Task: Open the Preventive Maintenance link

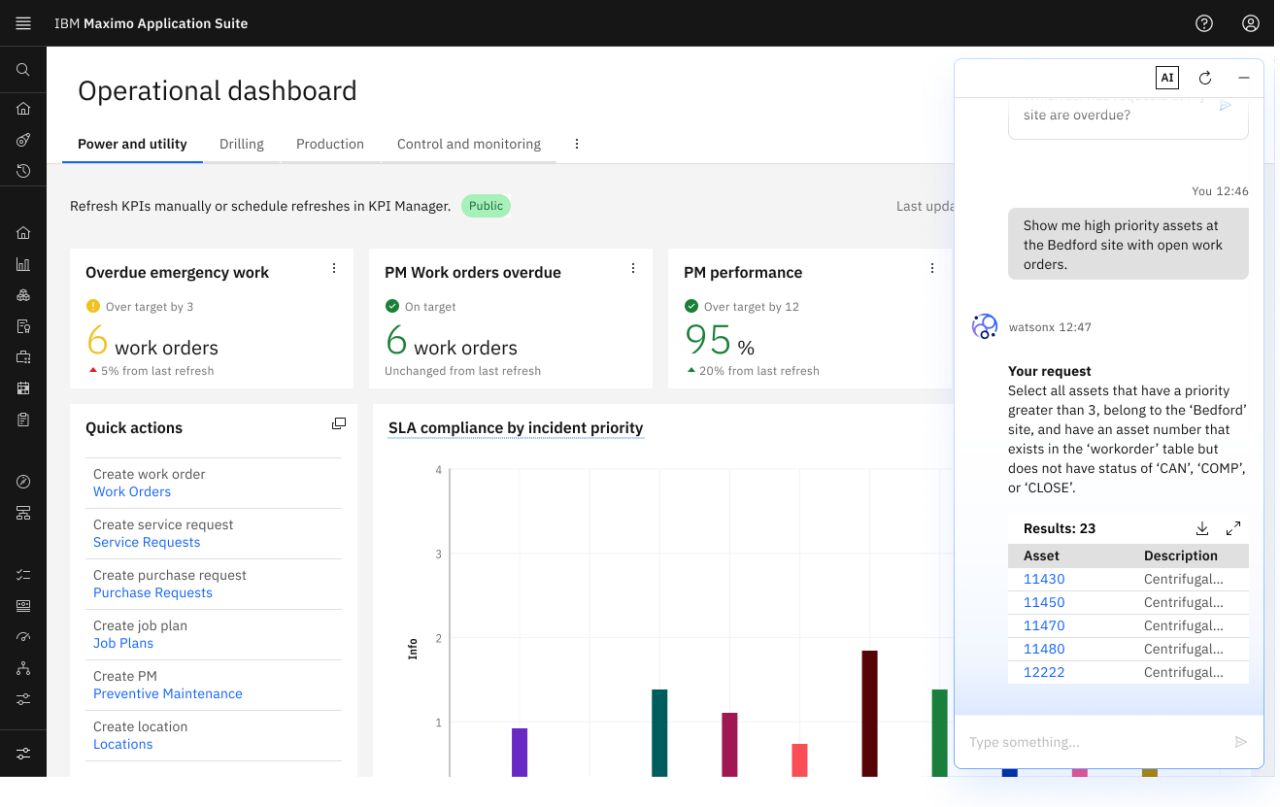Action: 168,694
